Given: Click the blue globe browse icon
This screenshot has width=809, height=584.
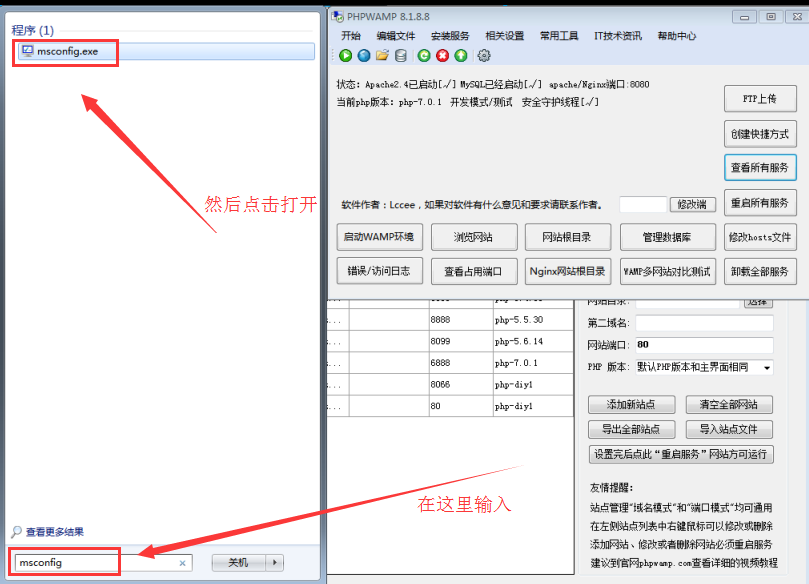Looking at the screenshot, I should [x=364, y=55].
